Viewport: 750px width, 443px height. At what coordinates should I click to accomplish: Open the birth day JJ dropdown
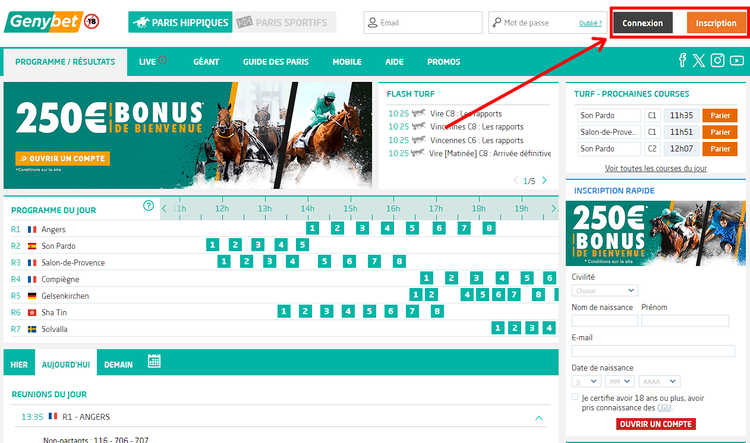pyautogui.click(x=586, y=381)
